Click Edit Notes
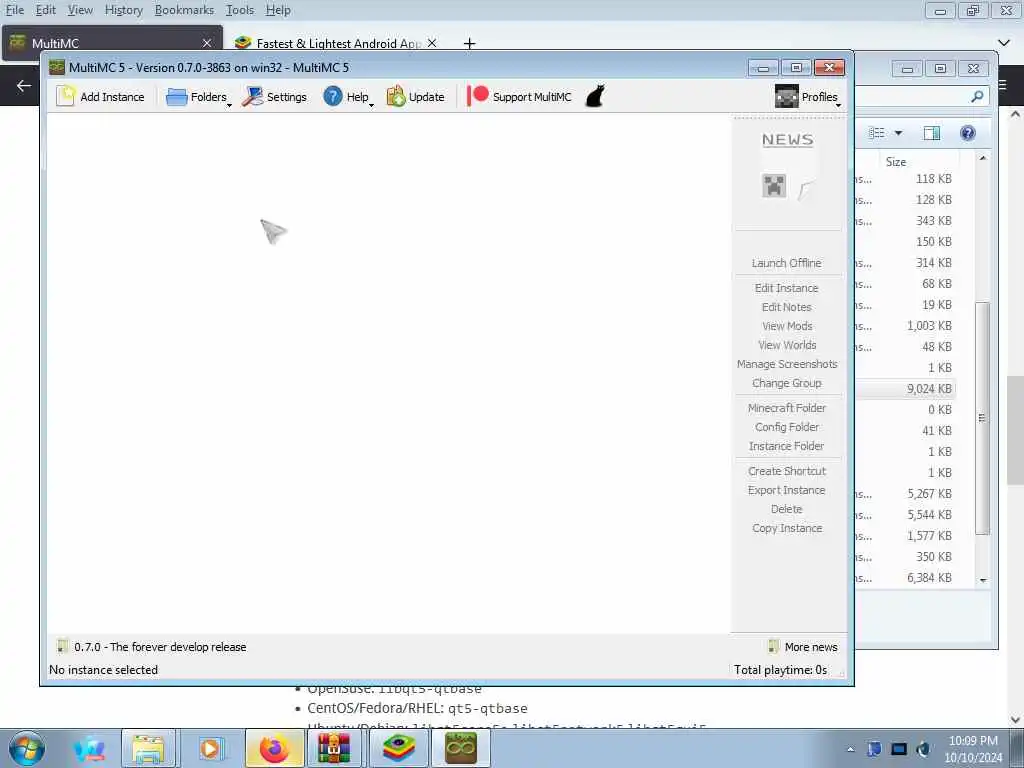This screenshot has width=1024, height=768. (786, 307)
